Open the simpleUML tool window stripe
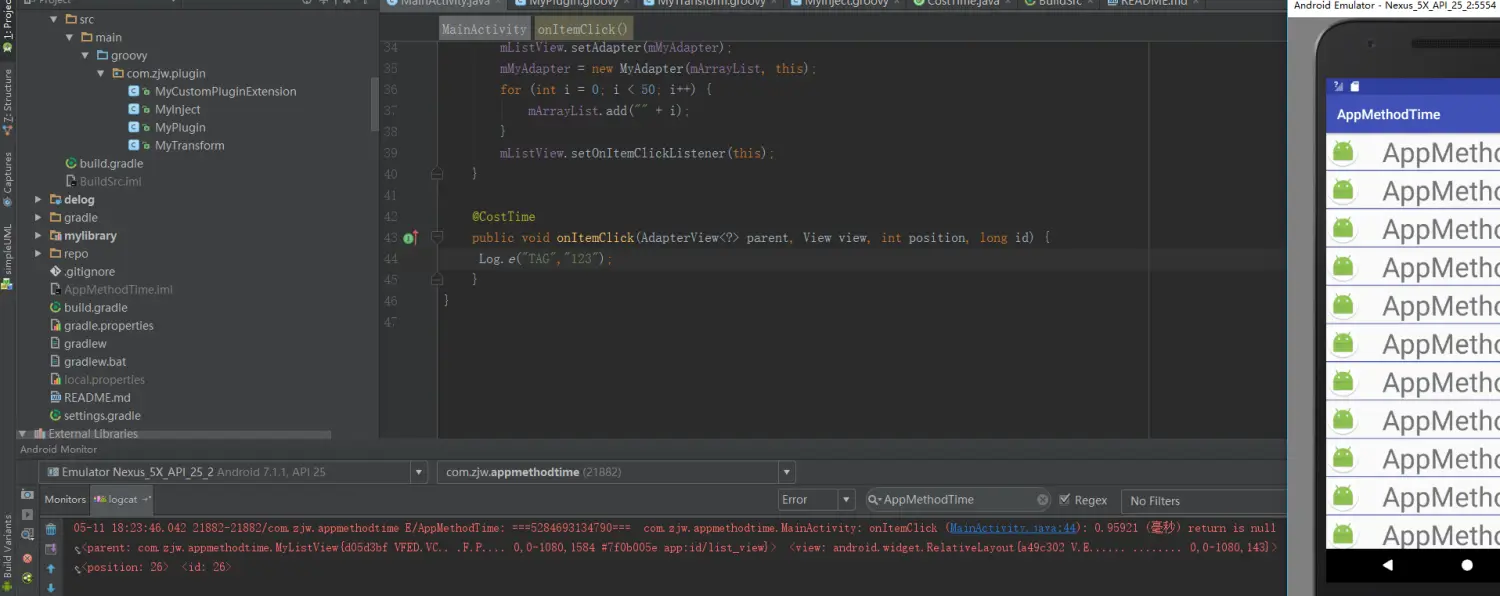The width and height of the screenshot is (1500, 596). [8, 256]
